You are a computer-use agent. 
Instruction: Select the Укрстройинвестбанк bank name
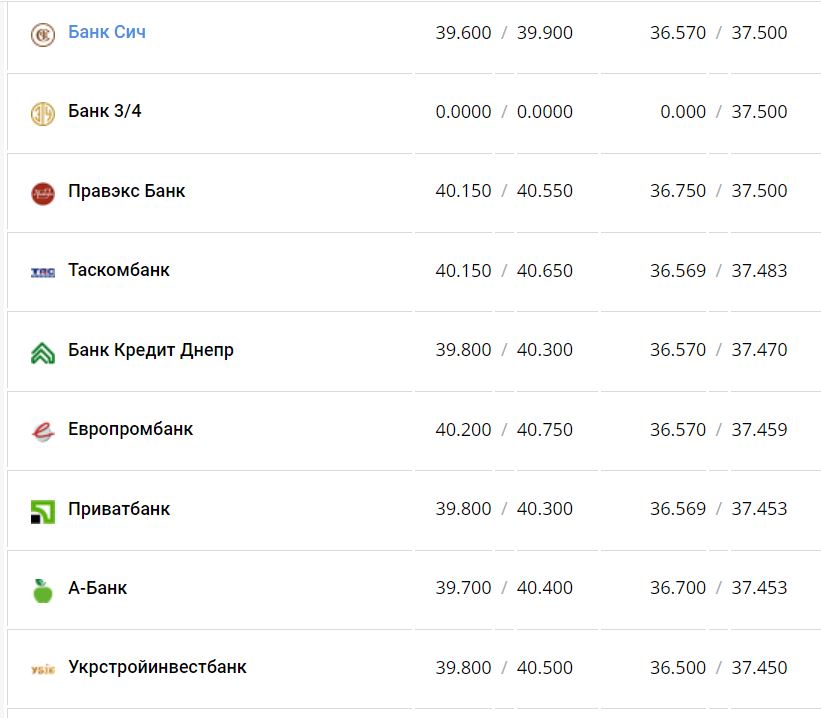(x=157, y=667)
